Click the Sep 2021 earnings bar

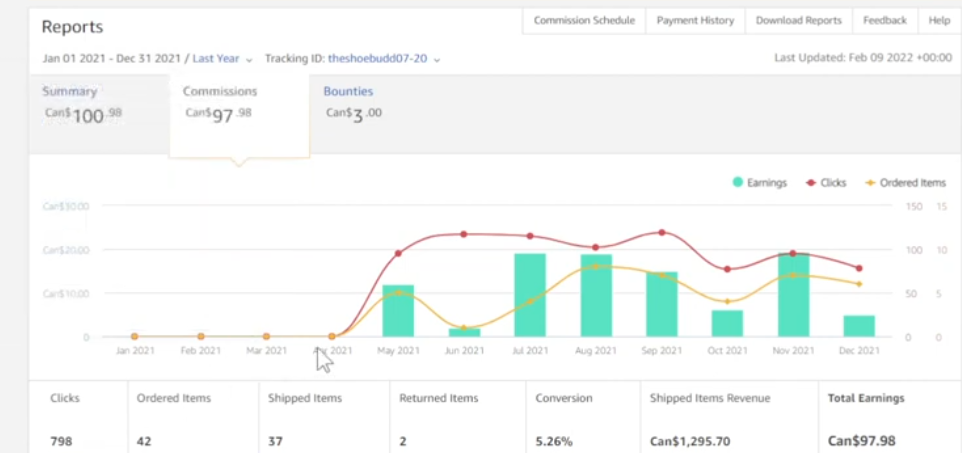click(662, 304)
